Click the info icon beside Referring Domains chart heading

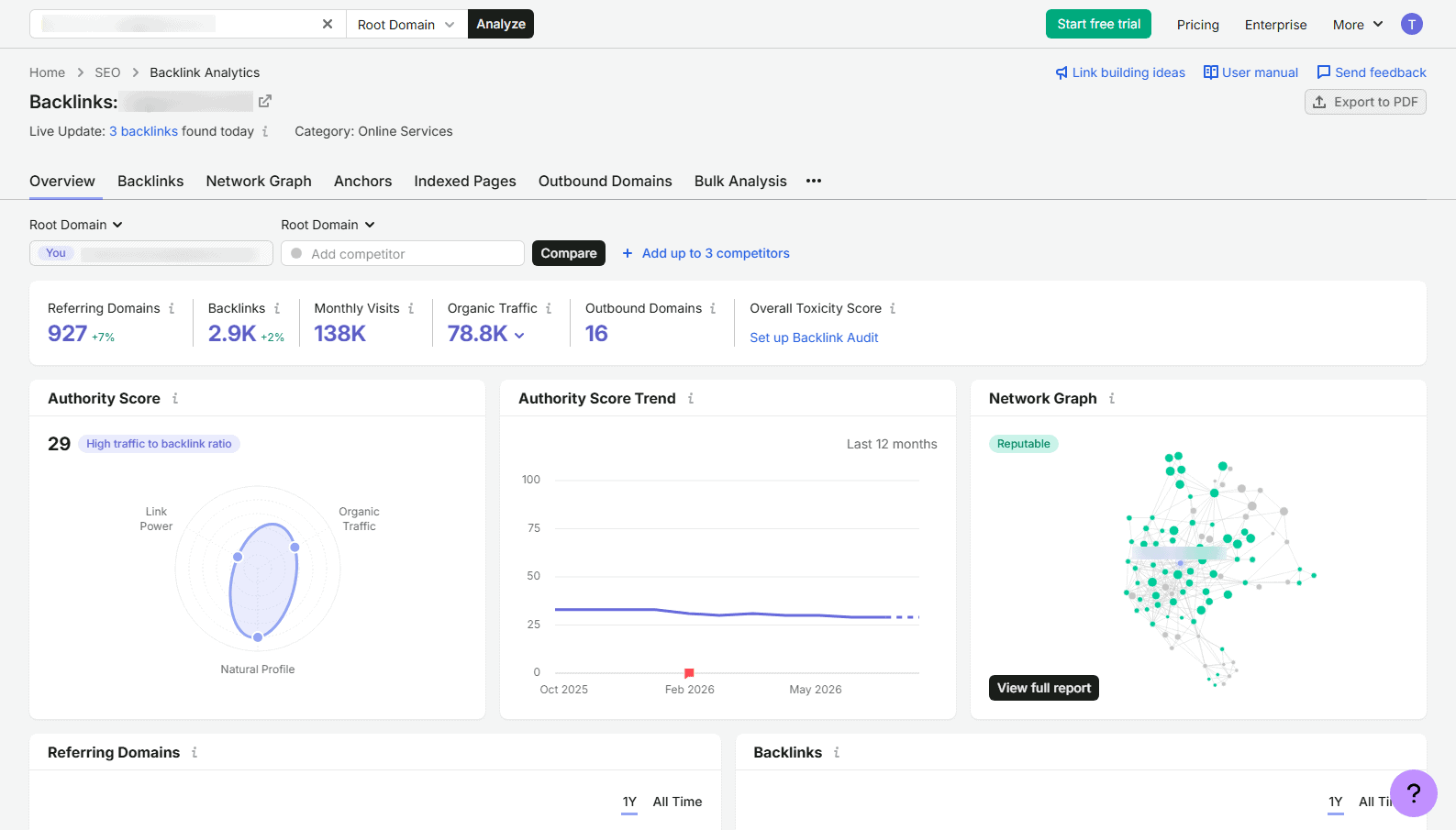click(x=195, y=752)
